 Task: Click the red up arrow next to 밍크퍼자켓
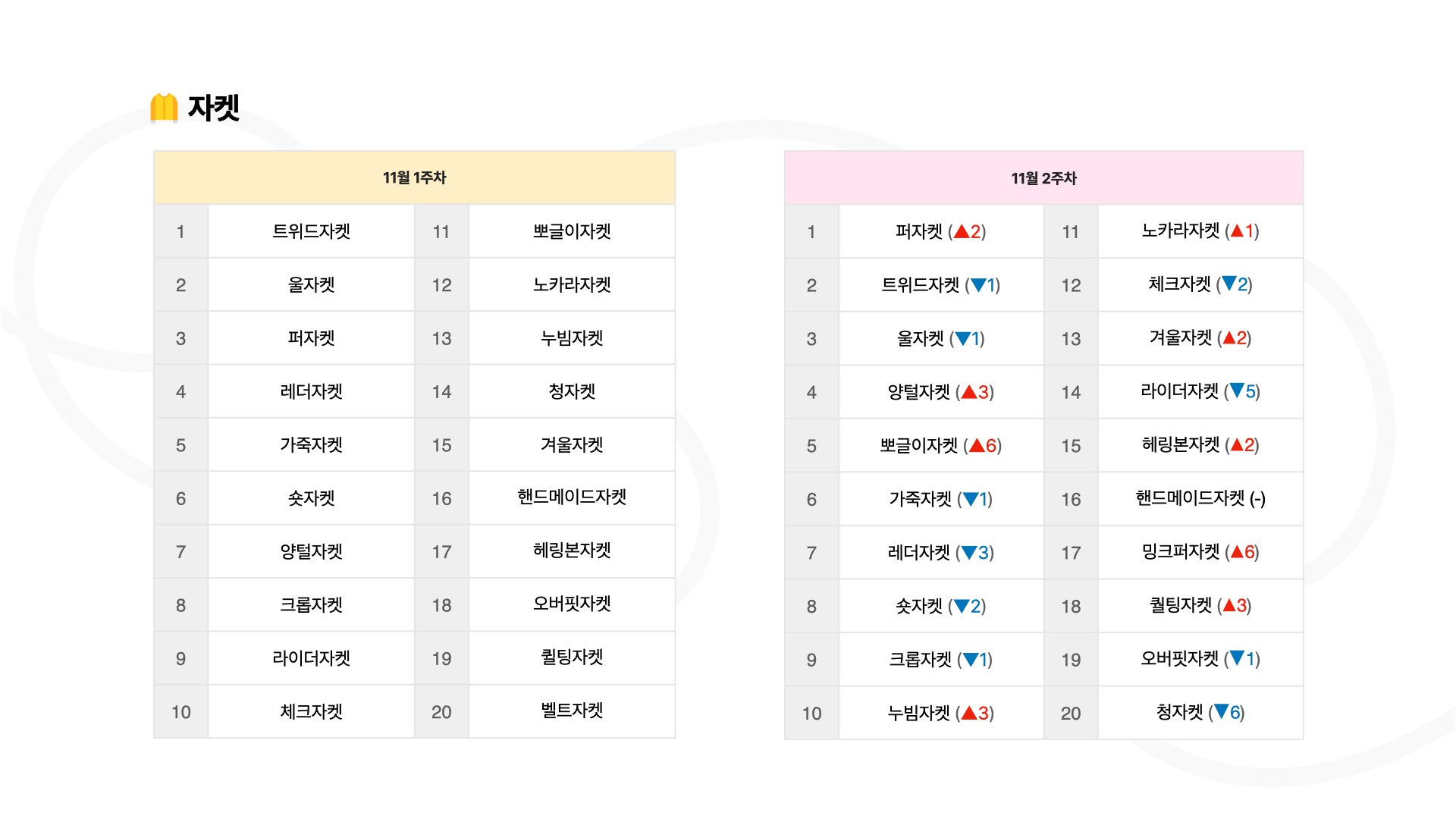(x=1237, y=551)
